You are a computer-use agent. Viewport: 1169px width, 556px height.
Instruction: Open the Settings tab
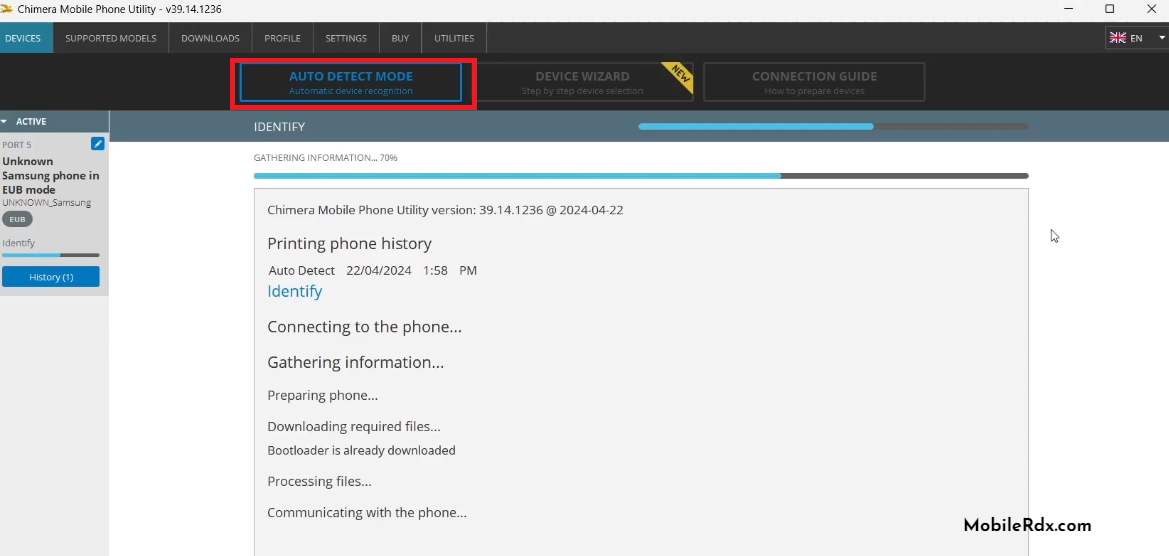346,38
